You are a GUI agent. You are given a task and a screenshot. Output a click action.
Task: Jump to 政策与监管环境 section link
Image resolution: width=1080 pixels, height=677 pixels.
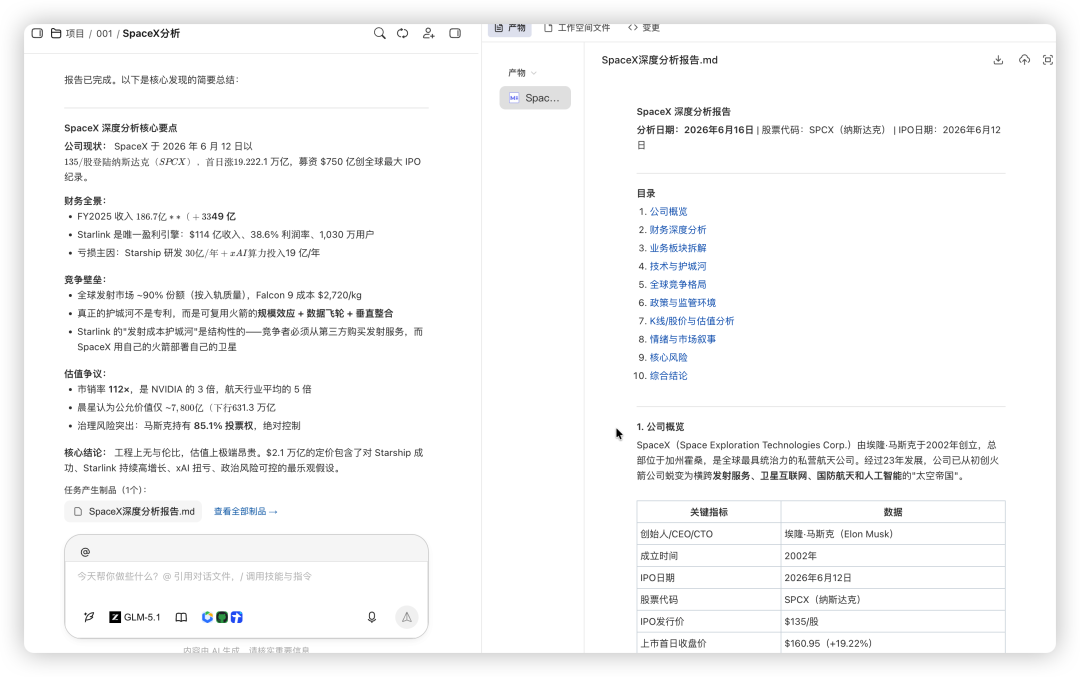[x=683, y=303]
